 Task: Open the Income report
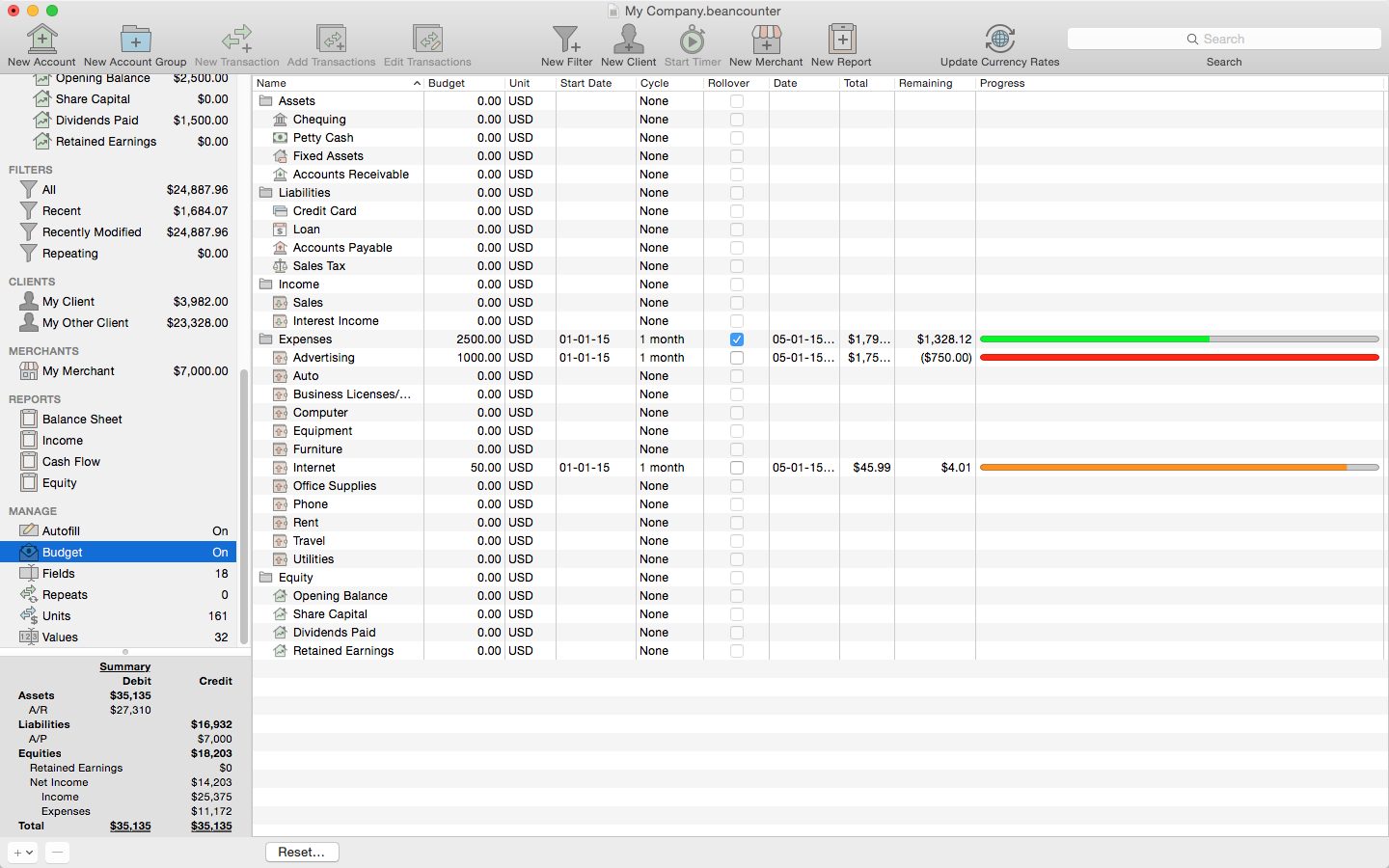click(x=120, y=441)
